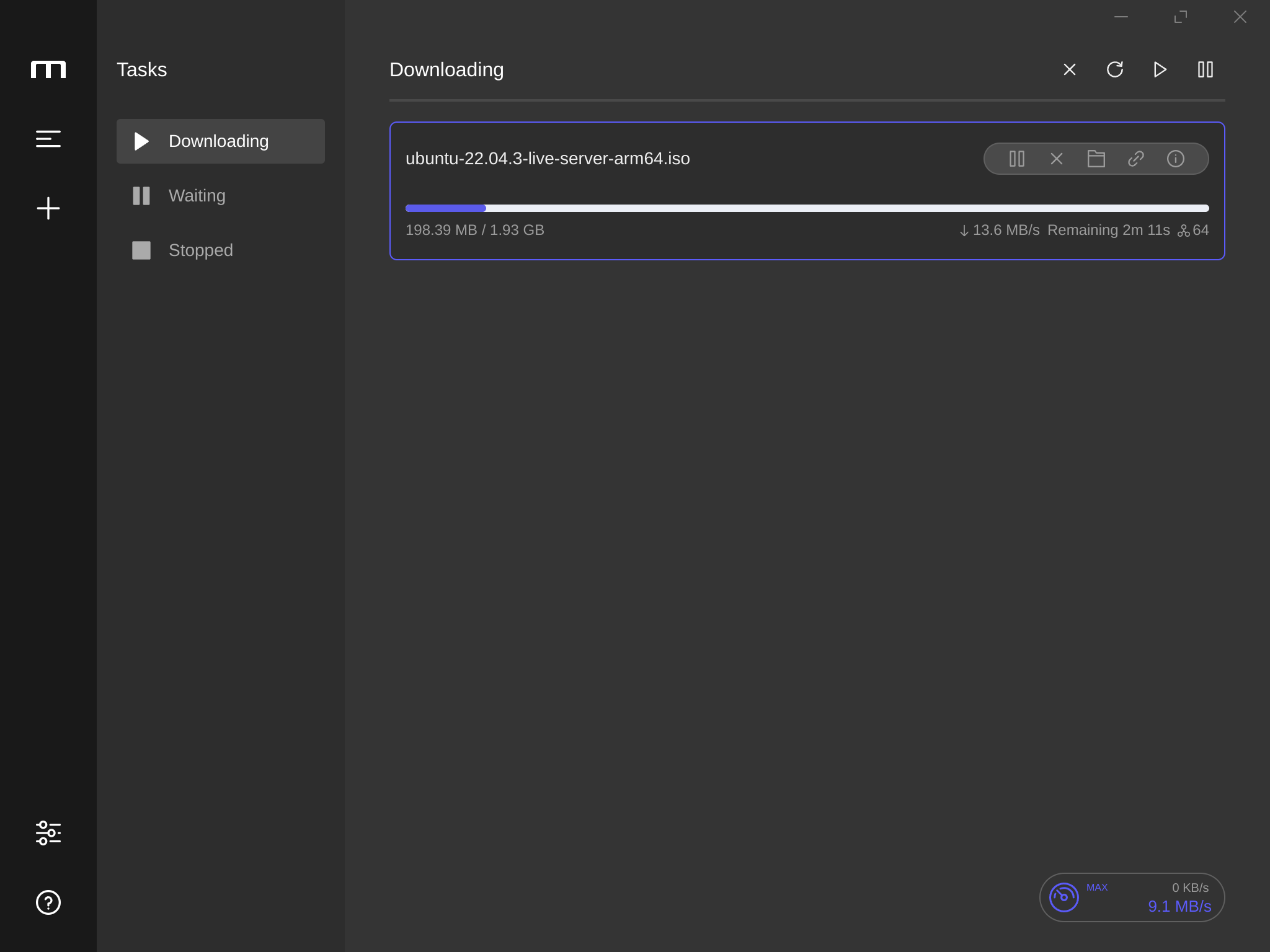Click the speed limiter dial icon
Image resolution: width=1270 pixels, height=952 pixels.
1064,897
